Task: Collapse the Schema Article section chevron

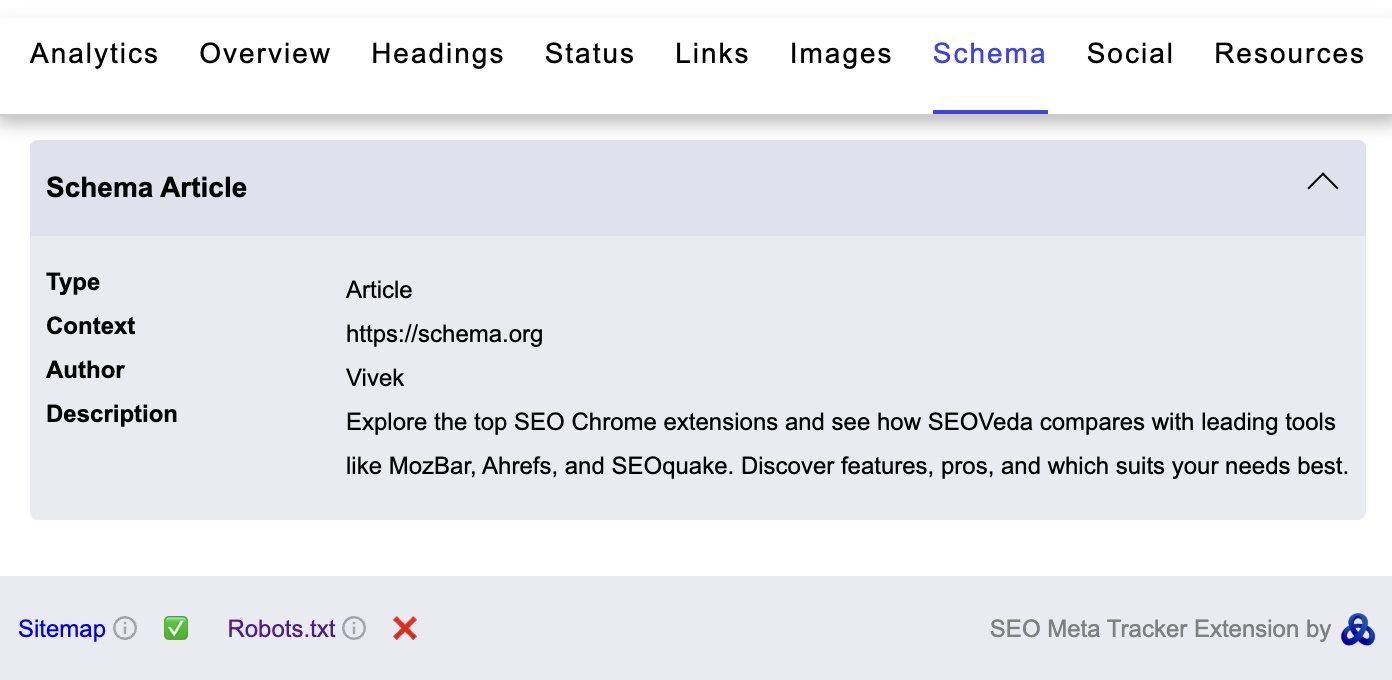Action: click(1322, 182)
